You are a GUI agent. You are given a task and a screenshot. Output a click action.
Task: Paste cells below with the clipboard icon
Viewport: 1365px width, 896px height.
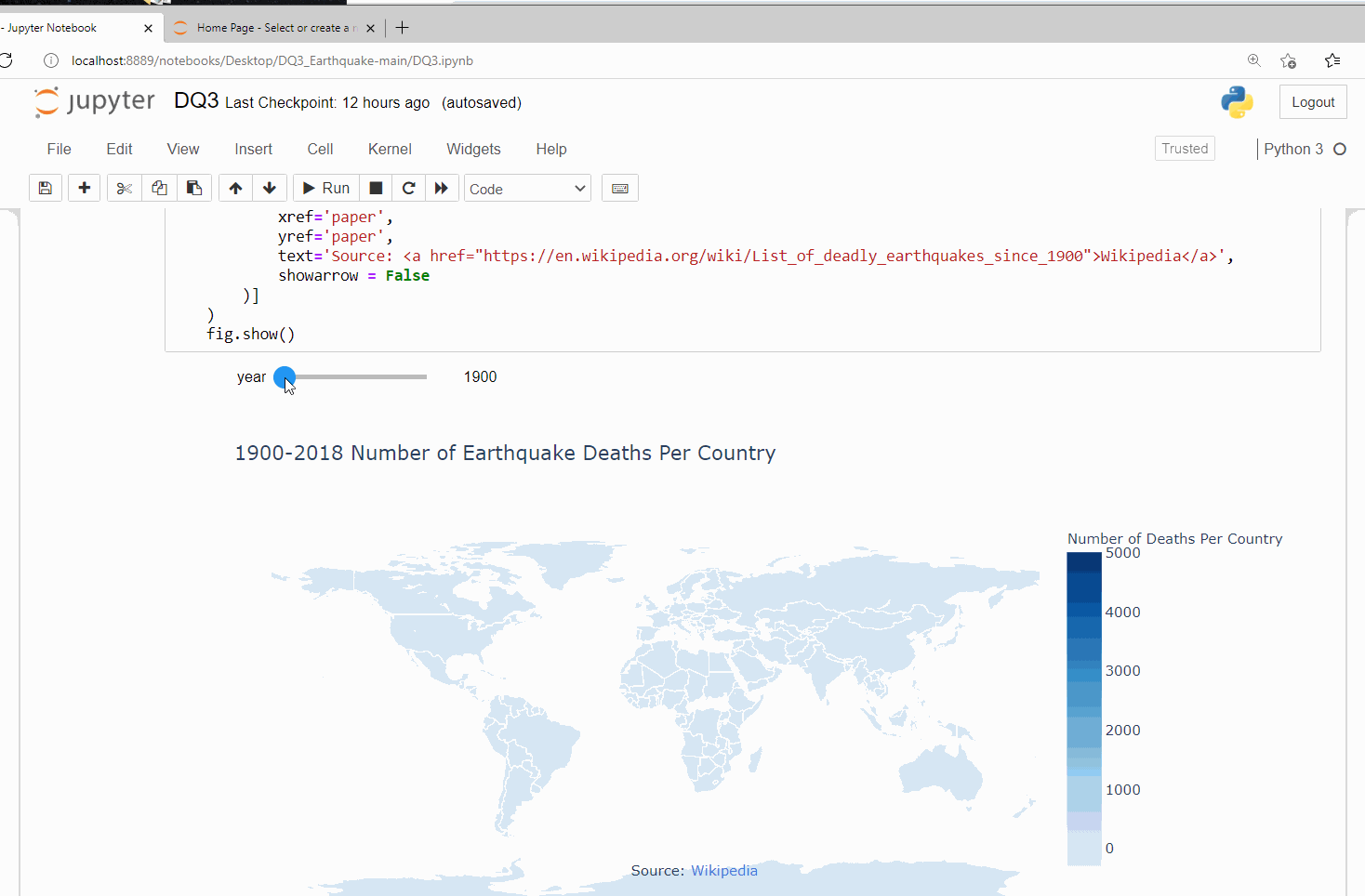tap(194, 188)
